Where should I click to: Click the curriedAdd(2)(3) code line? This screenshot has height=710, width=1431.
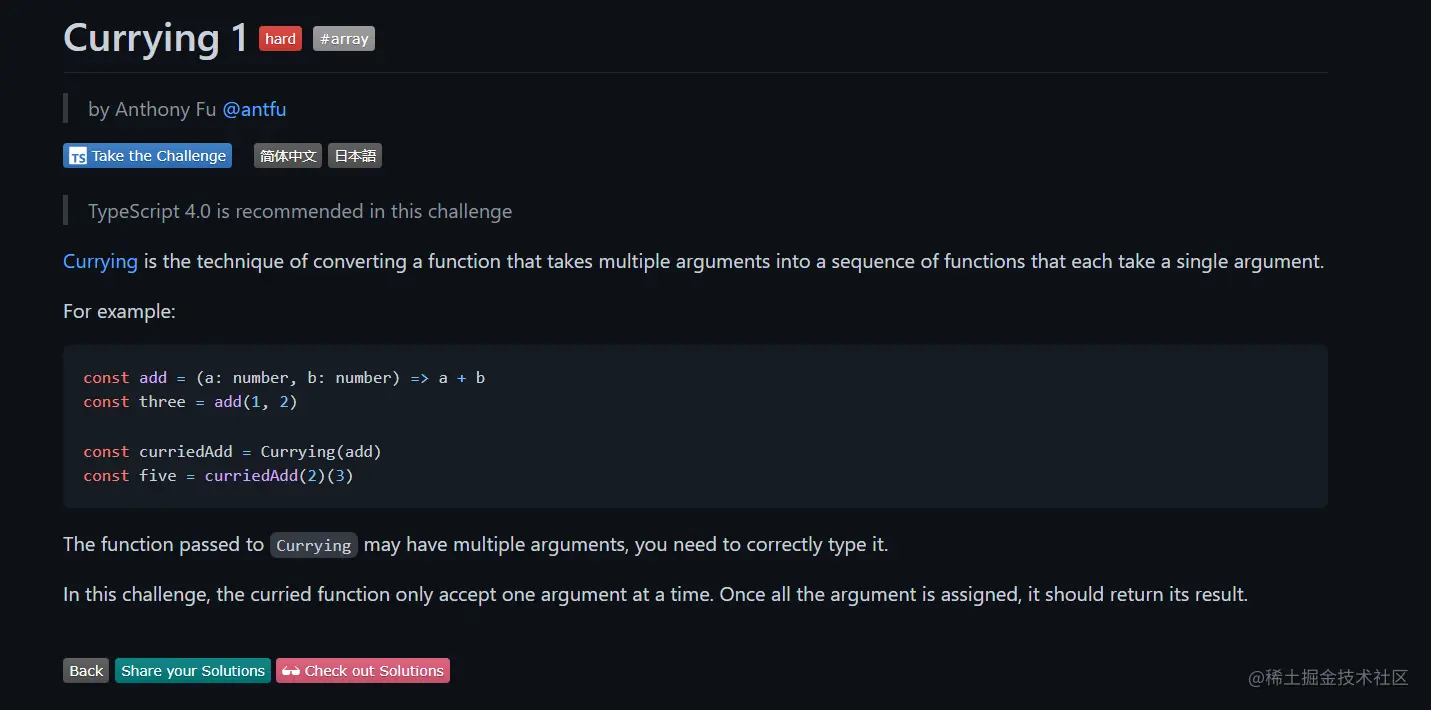click(218, 476)
